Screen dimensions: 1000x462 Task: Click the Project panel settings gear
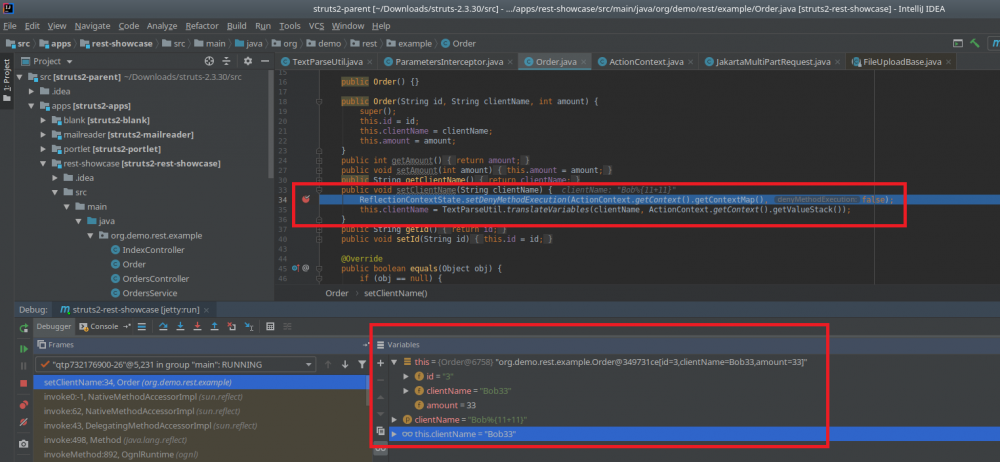[x=247, y=61]
